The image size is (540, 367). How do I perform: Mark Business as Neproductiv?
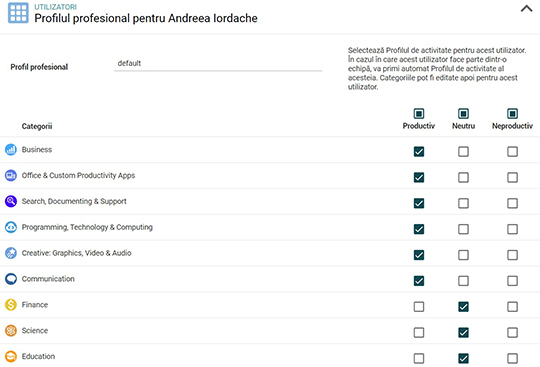[512, 151]
